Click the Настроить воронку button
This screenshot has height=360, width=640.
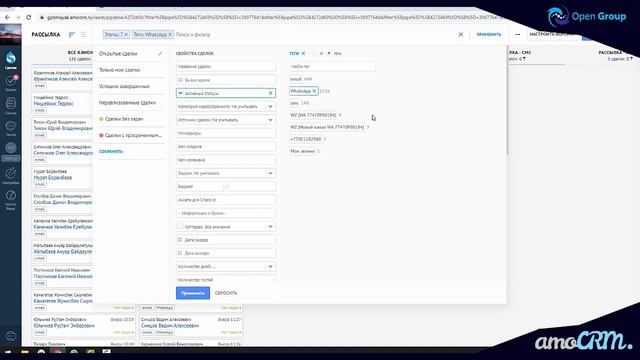(553, 35)
